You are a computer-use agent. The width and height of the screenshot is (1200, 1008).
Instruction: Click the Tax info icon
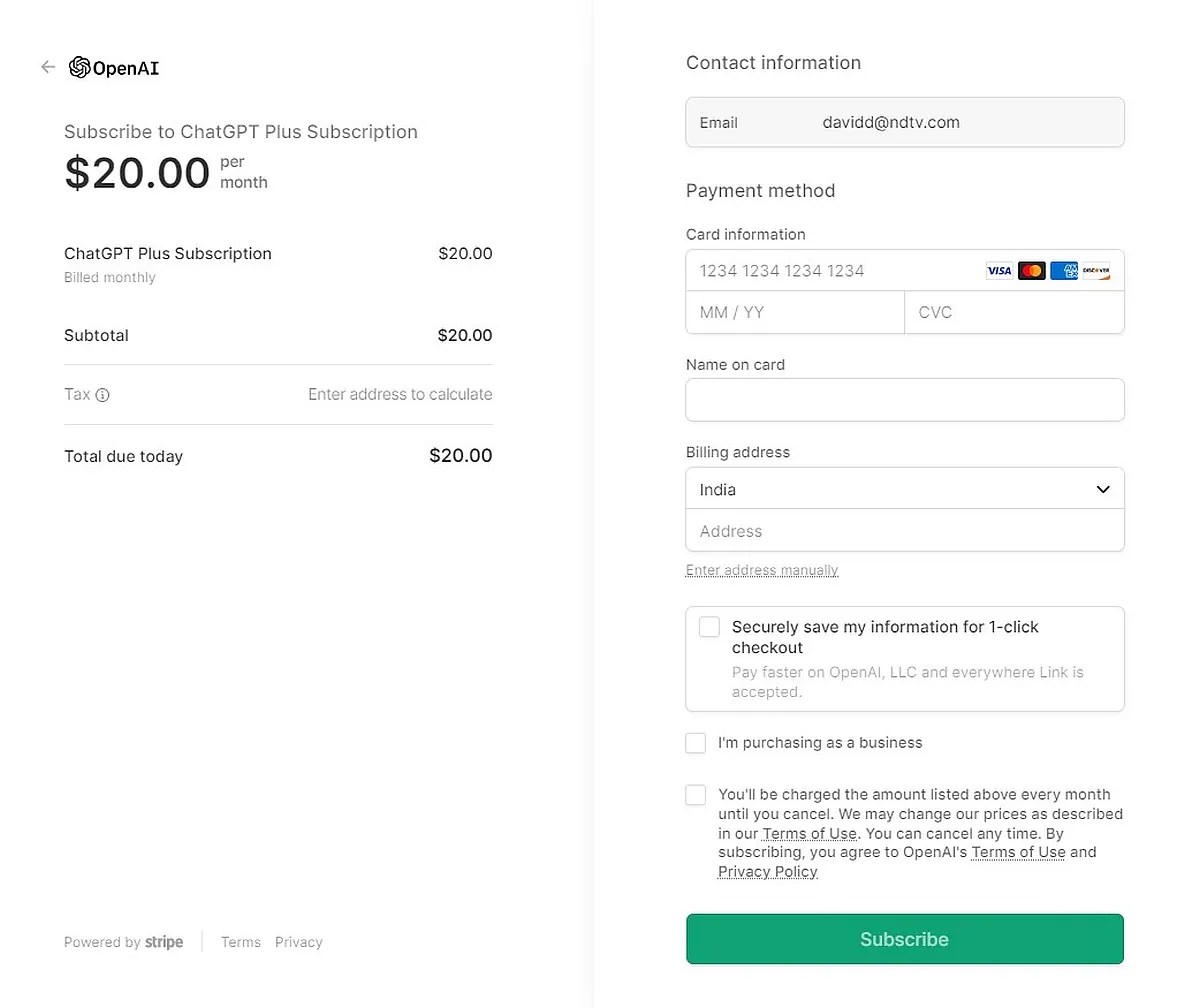102,395
